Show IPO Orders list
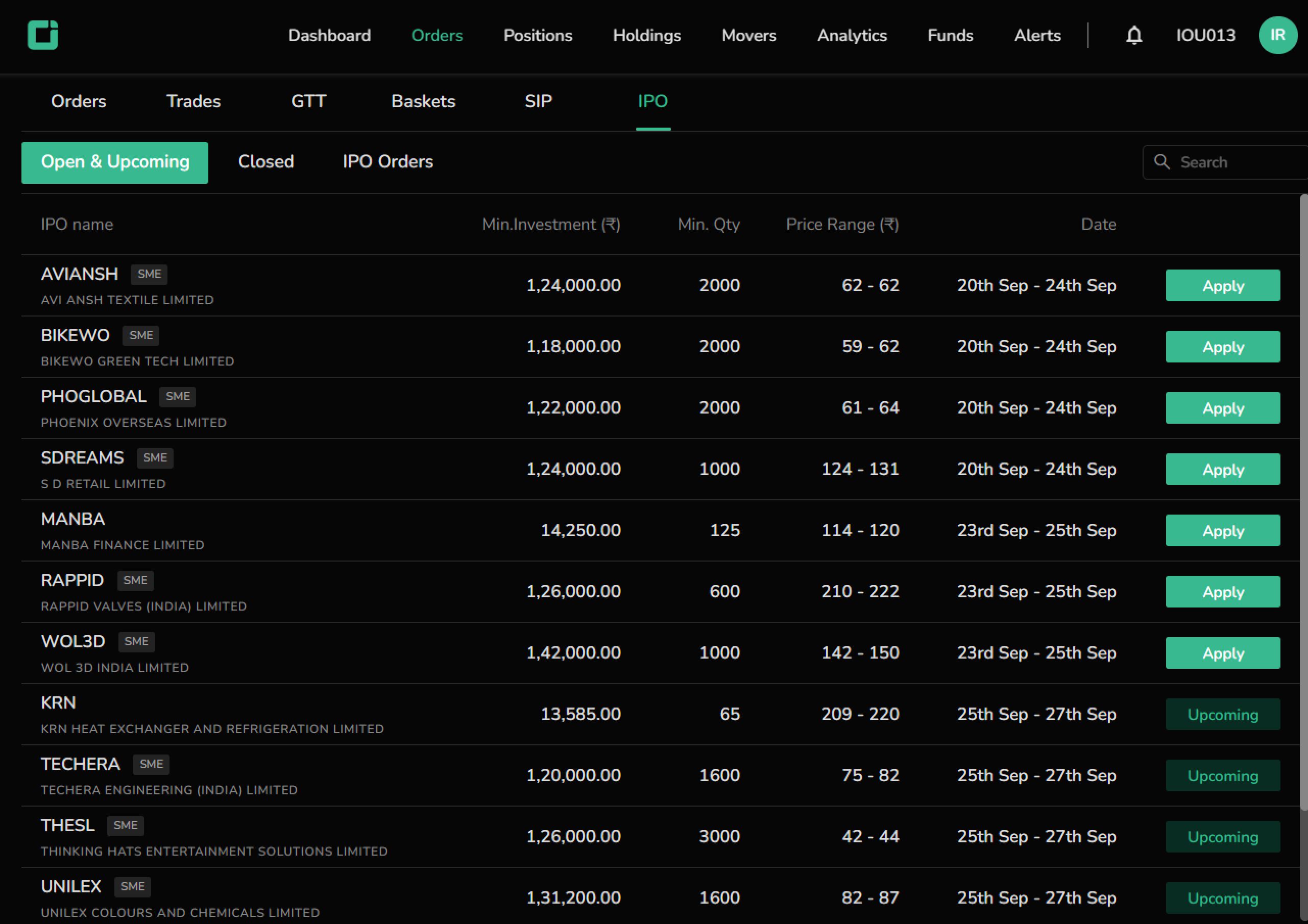 point(387,162)
